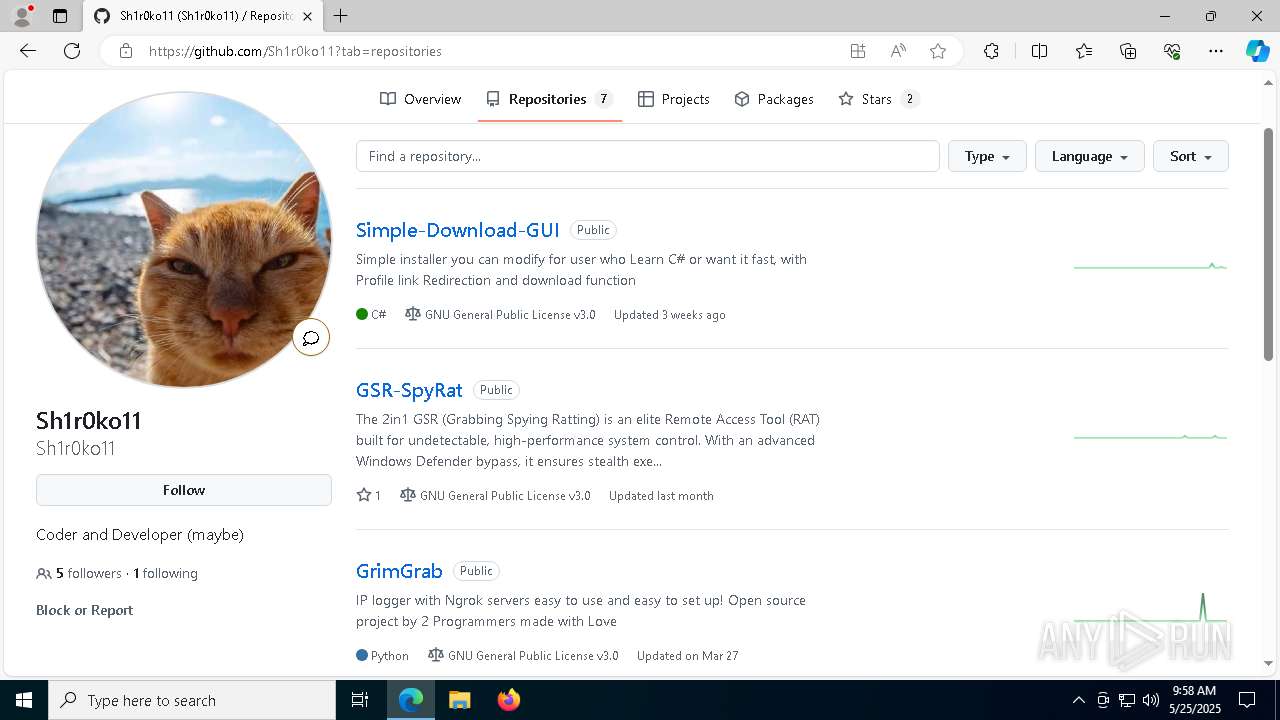Open the notification center icon
Screen dimensions: 1280x720
click(1247, 700)
